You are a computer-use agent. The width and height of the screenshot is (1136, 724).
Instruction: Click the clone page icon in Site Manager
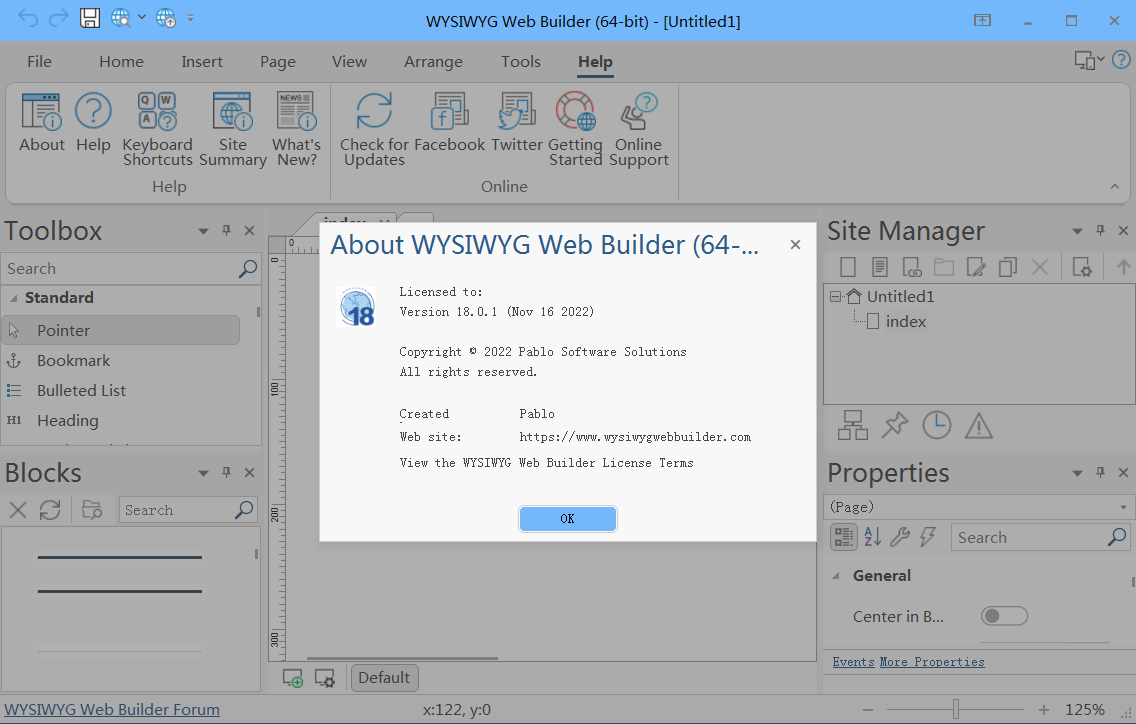point(1008,267)
